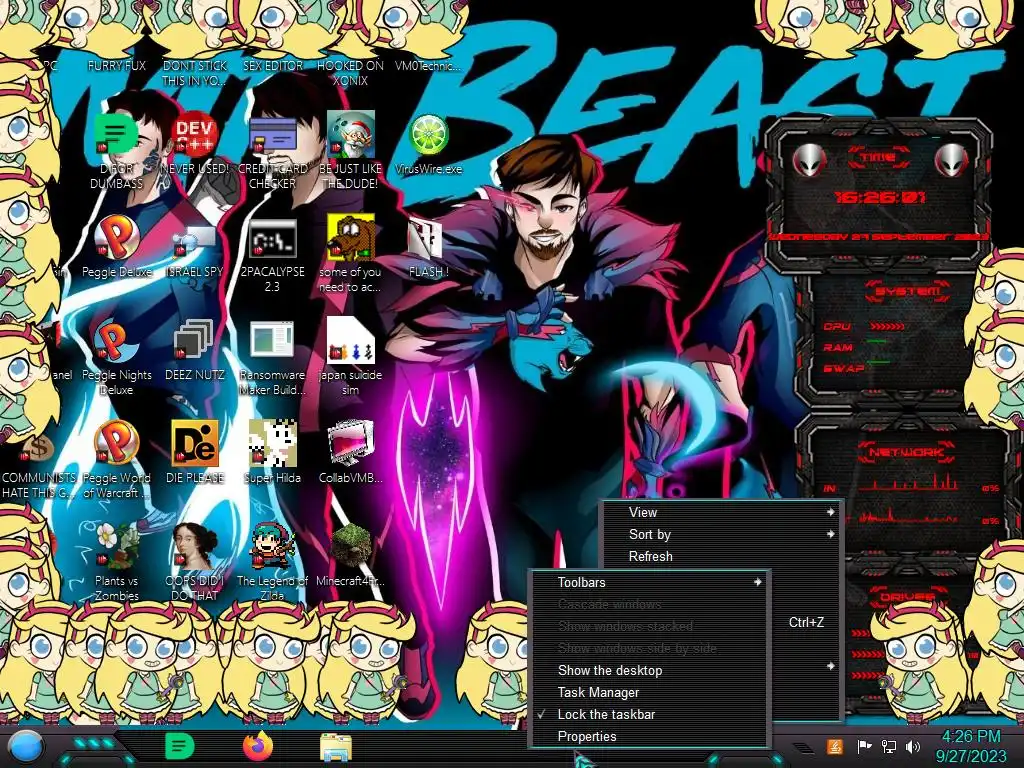Viewport: 1024px width, 768px height.
Task: Click the VM0Technic... icon label
Action: [x=428, y=65]
